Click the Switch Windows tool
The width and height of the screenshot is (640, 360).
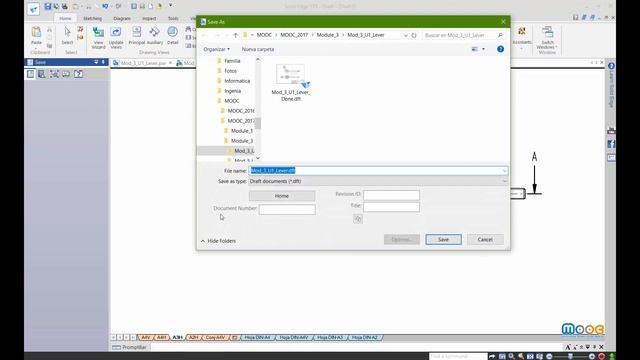[x=547, y=38]
